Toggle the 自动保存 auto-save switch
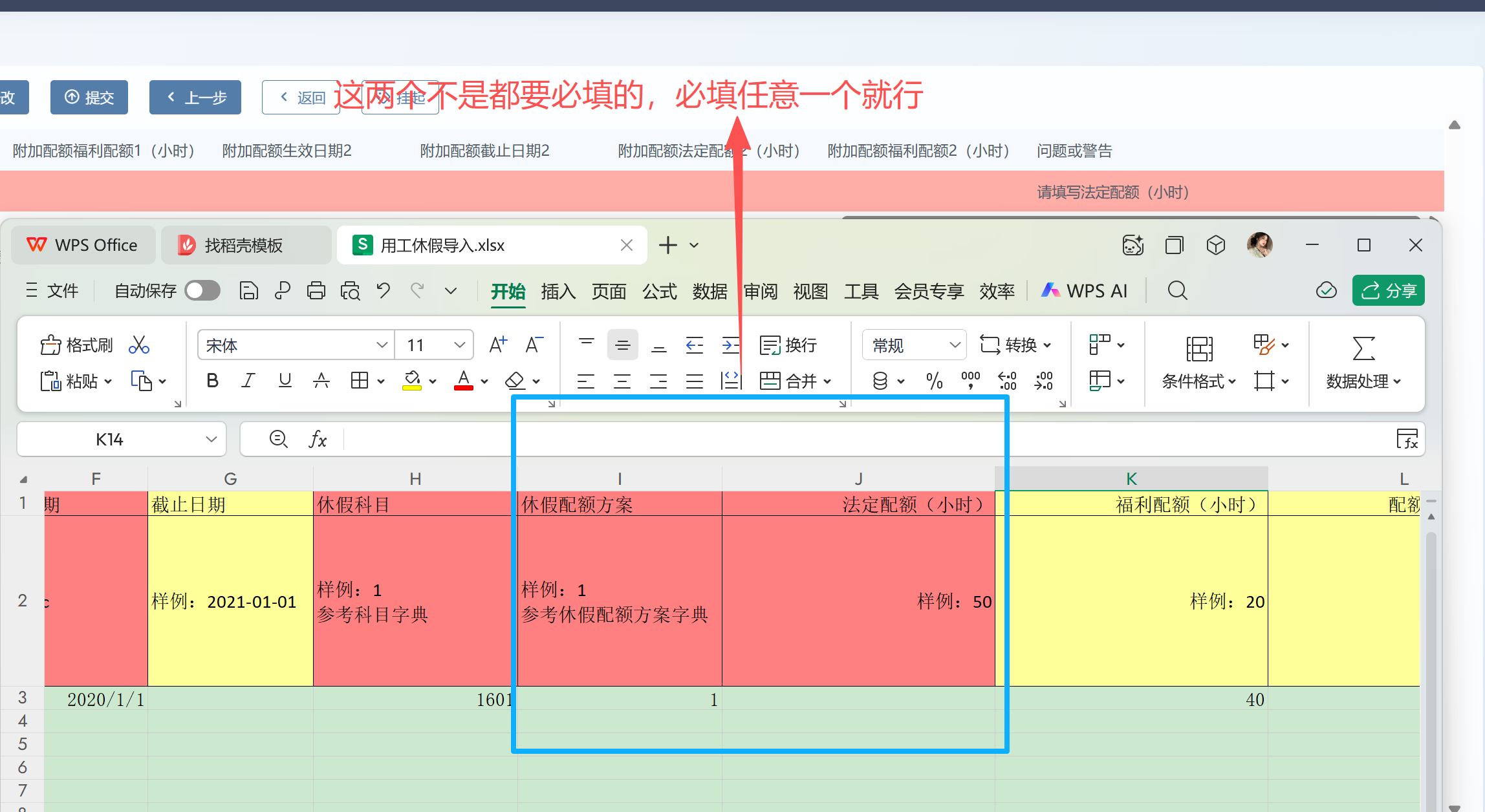This screenshot has width=1485, height=812. coord(202,291)
